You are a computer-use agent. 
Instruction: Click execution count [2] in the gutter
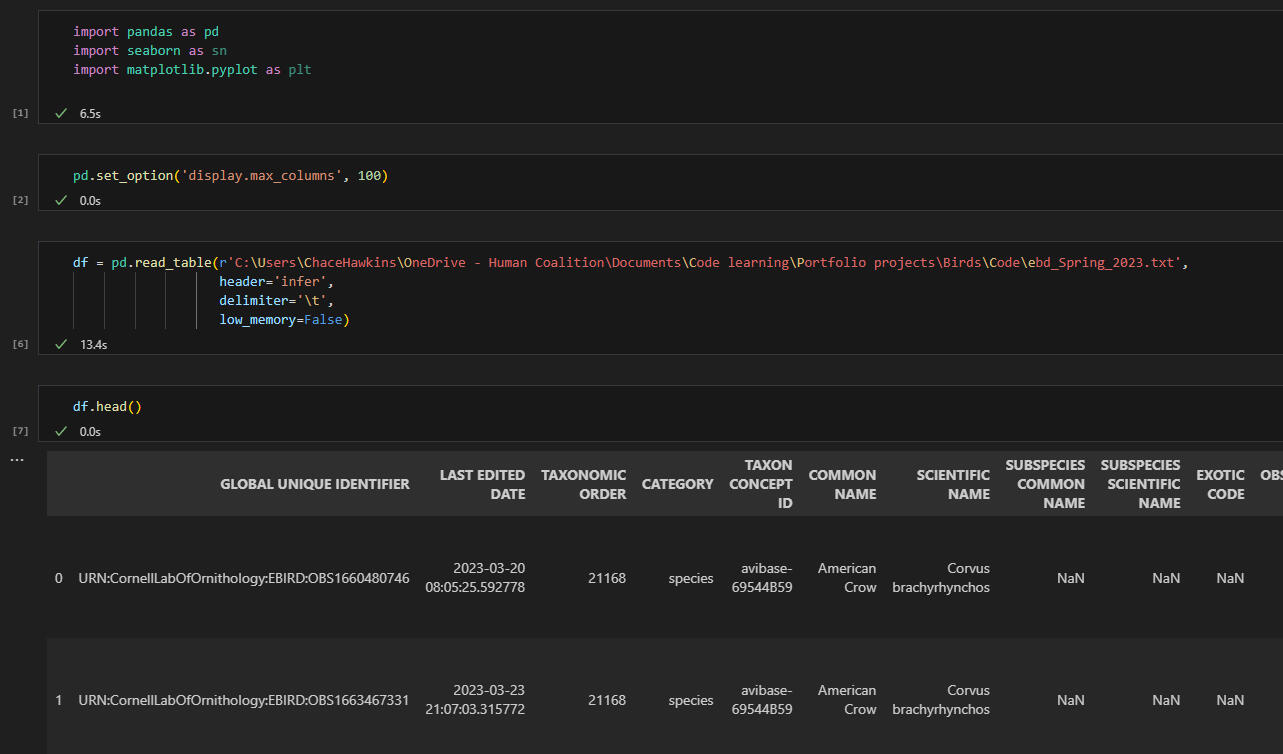[19, 199]
